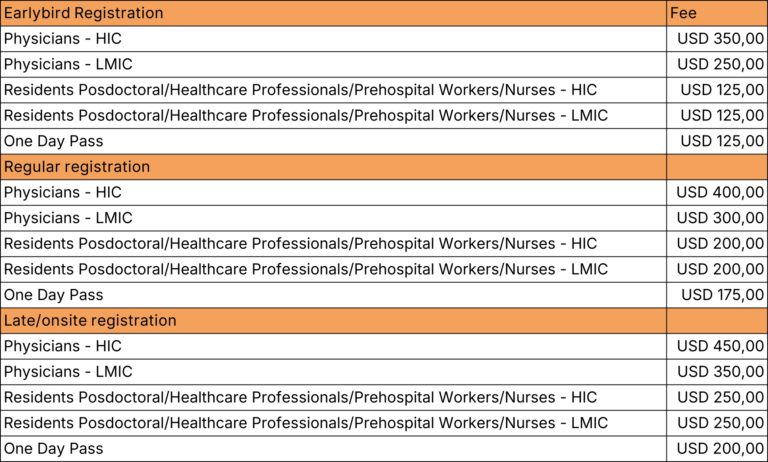Viewport: 768px width, 462px height.
Task: Click the Late/onsite One Day Pass USD 200,00 fee
Action: pyautogui.click(x=720, y=449)
